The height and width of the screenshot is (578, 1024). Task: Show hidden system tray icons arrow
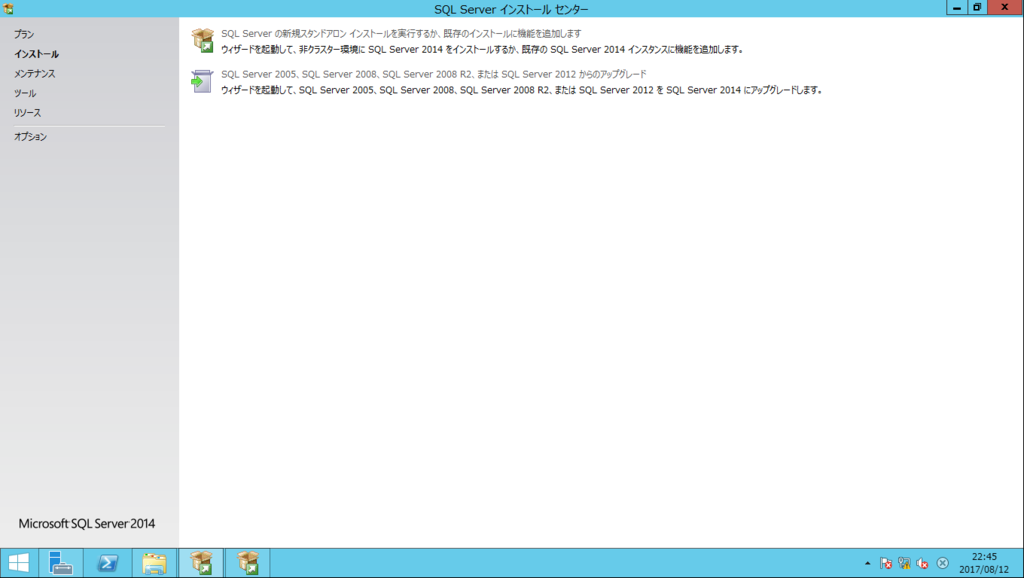867,563
